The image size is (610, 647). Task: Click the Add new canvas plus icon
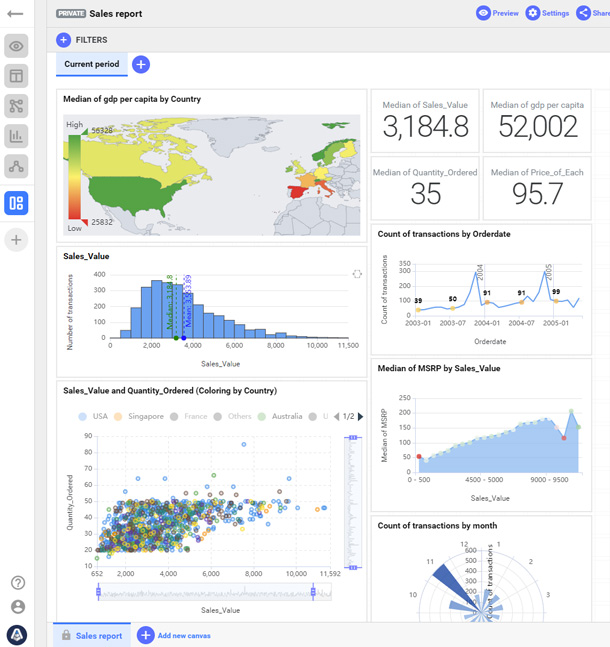pyautogui.click(x=145, y=635)
